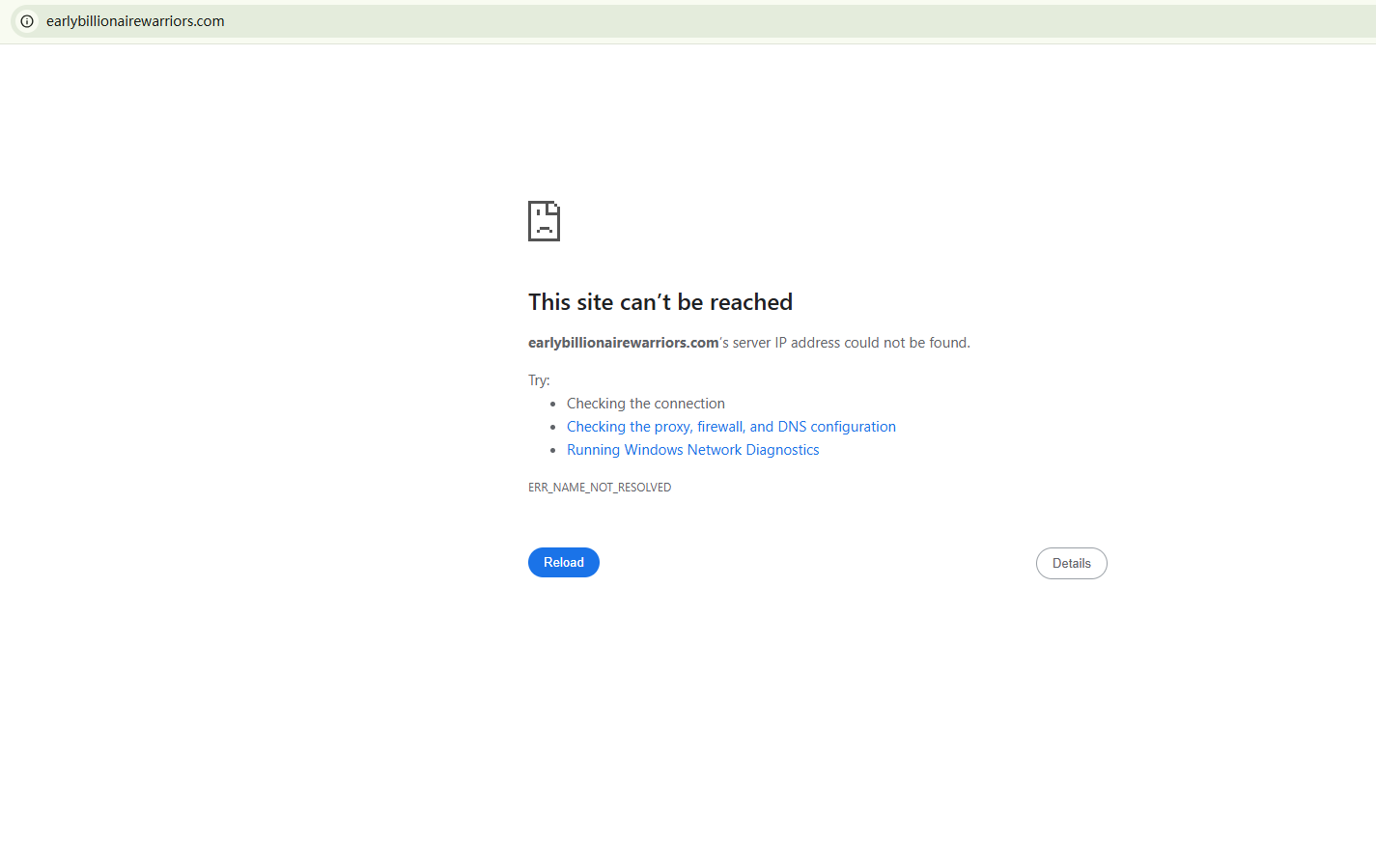Click the "server IP address could not be found" text

point(850,343)
